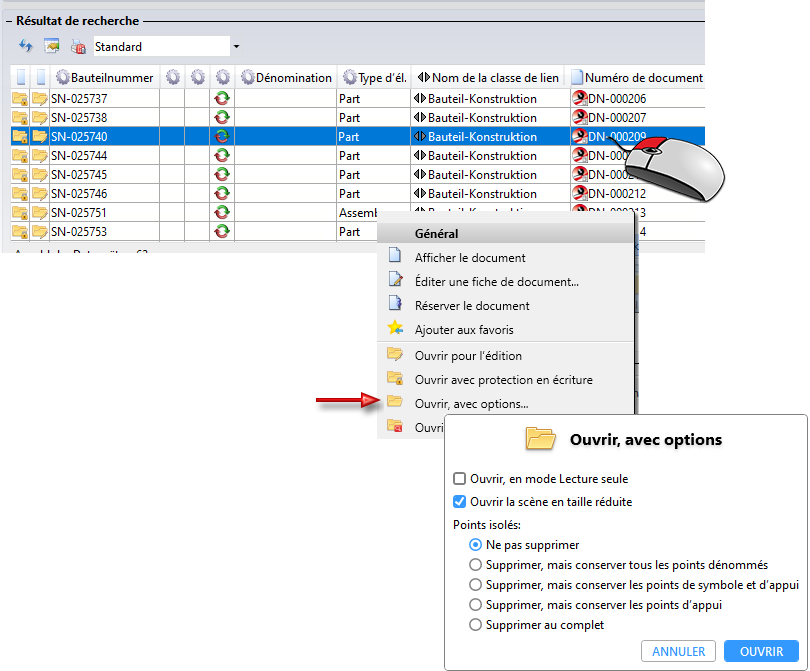Screen dimensions: 810x671
Task: Click the OUVRIR button
Action: [761, 651]
